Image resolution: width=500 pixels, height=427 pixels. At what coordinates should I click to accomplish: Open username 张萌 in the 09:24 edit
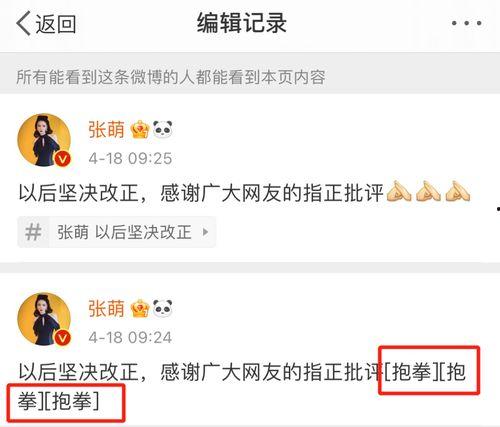pos(106,309)
